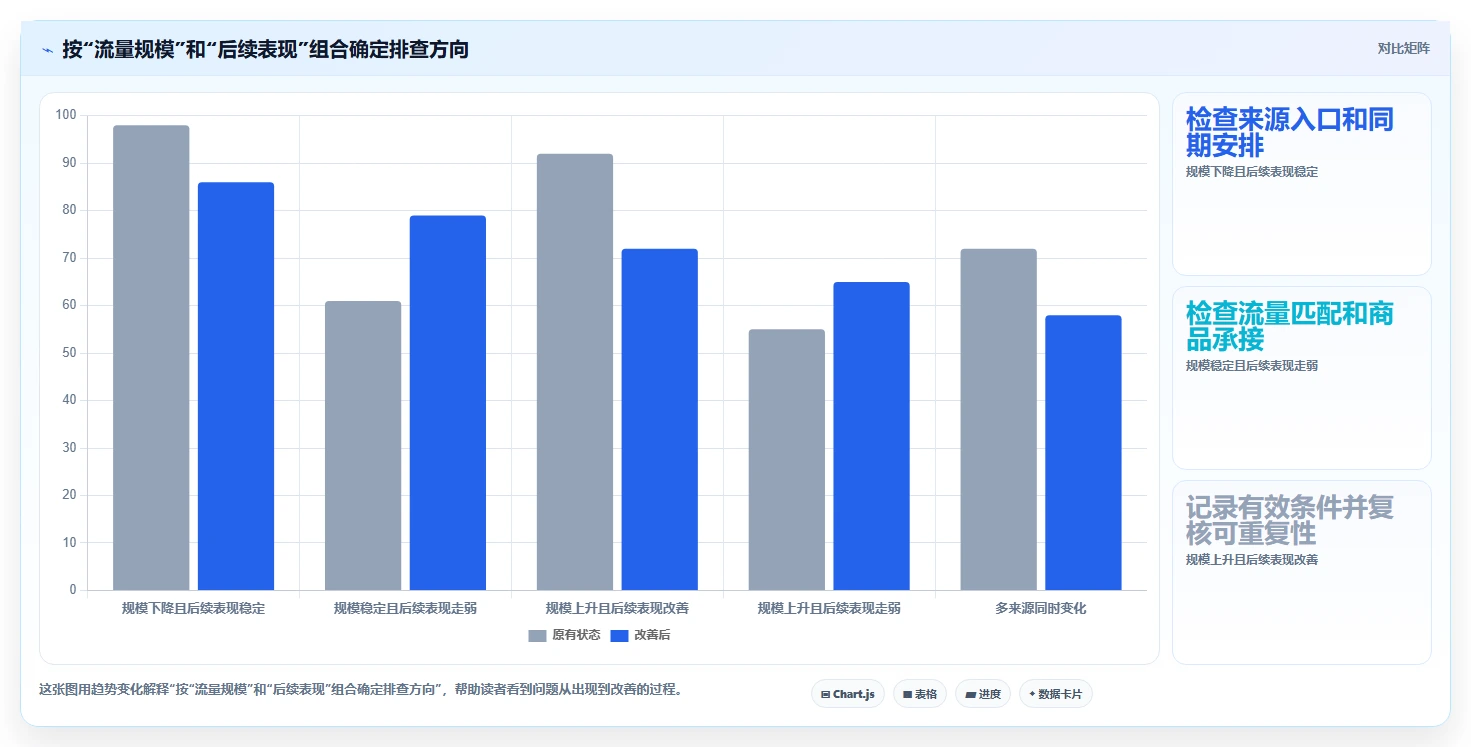Click the x-axis label 规模下降且后续表现稳定
The image size is (1471, 747).
pos(193,608)
